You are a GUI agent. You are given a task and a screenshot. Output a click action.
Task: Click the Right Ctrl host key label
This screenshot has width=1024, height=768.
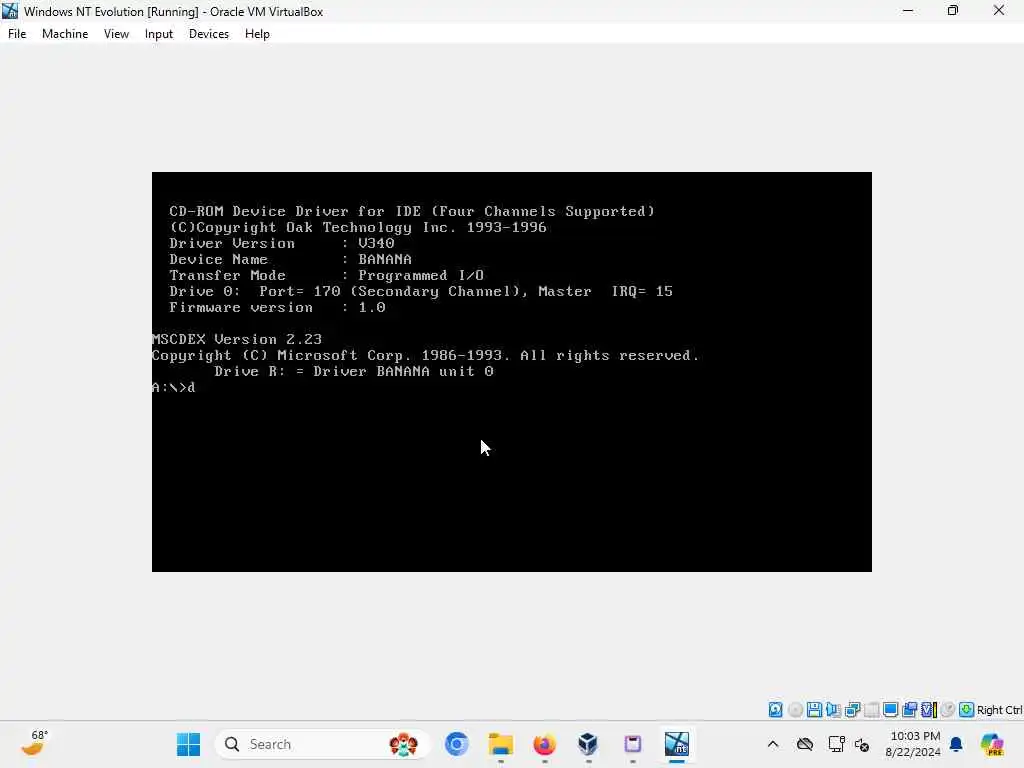coord(999,710)
